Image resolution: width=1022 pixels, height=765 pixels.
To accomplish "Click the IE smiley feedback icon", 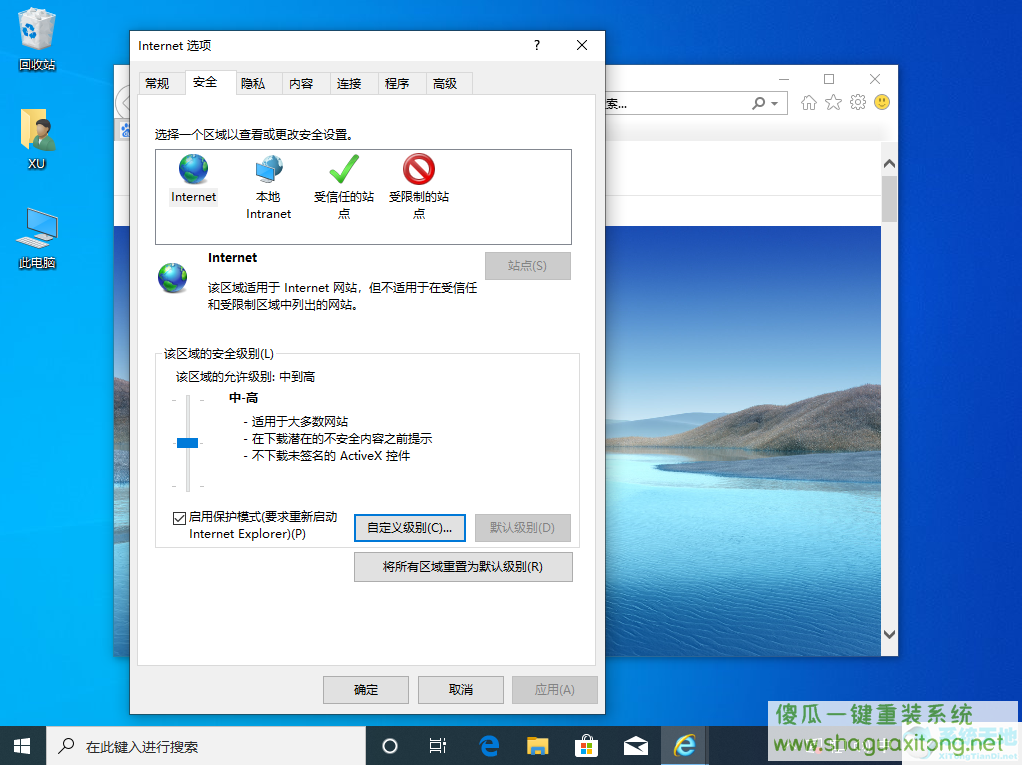I will click(x=882, y=102).
